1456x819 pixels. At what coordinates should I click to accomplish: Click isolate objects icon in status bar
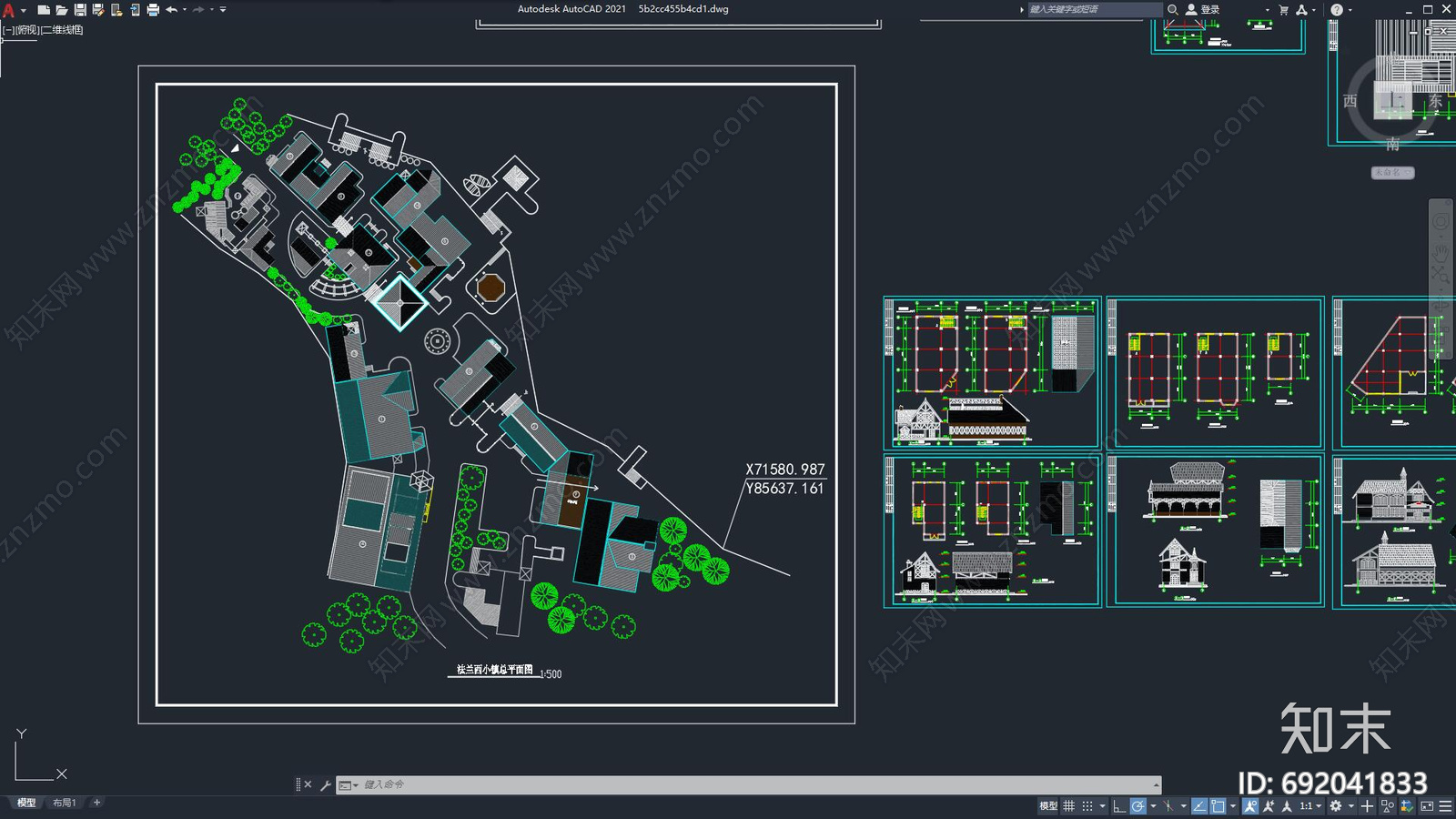(x=1388, y=806)
